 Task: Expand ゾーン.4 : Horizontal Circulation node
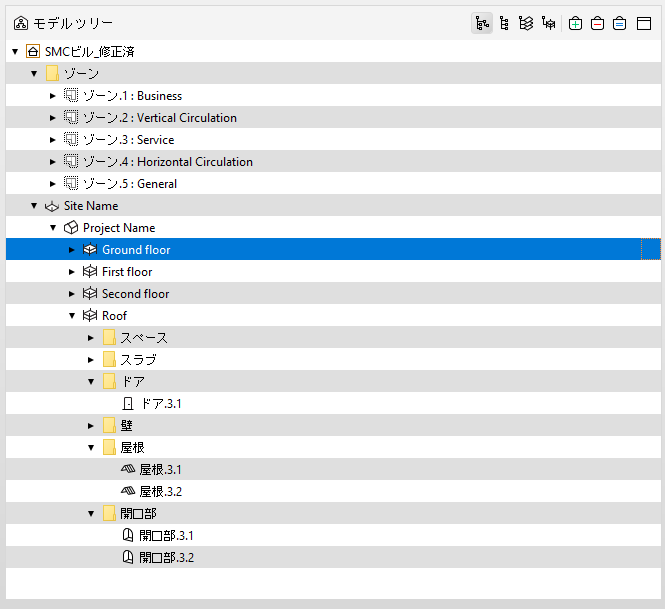[53, 162]
